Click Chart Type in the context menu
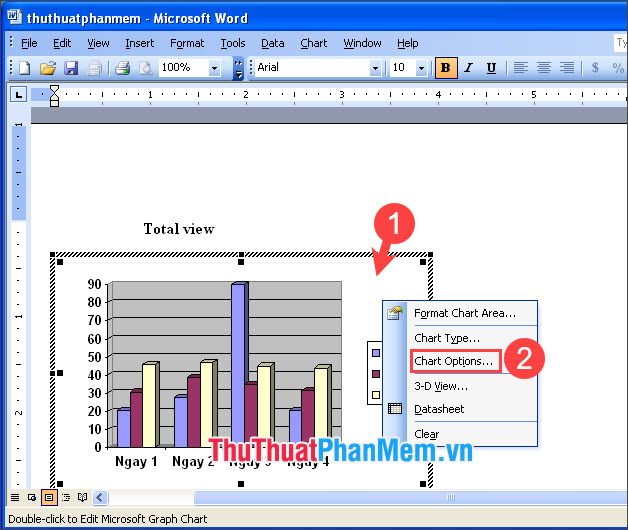This screenshot has height=530, width=628. [447, 338]
